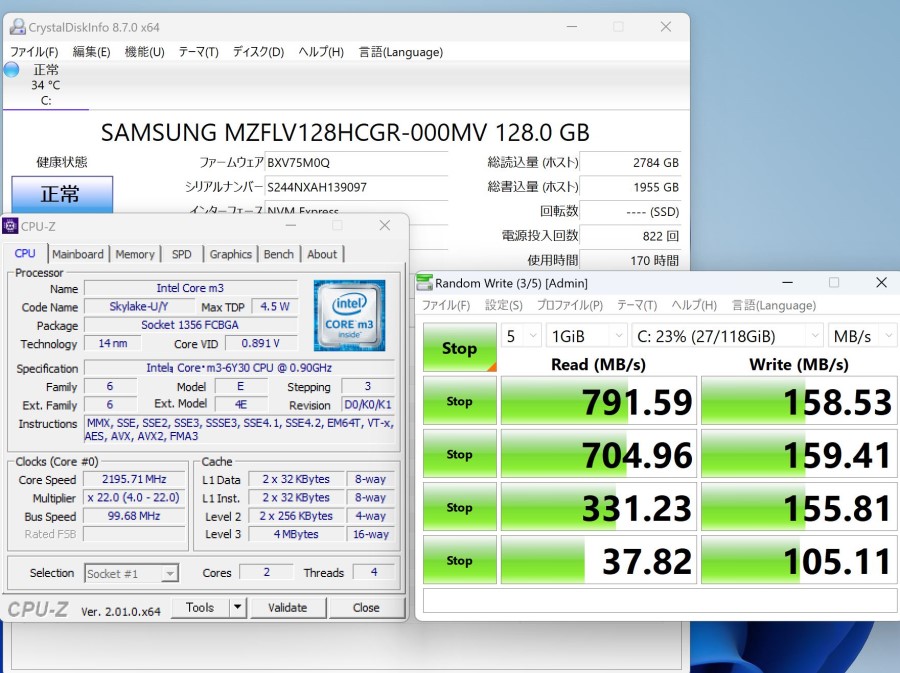Switch to the About tab in CPU-Z
The image size is (900, 673).
coord(322,254)
